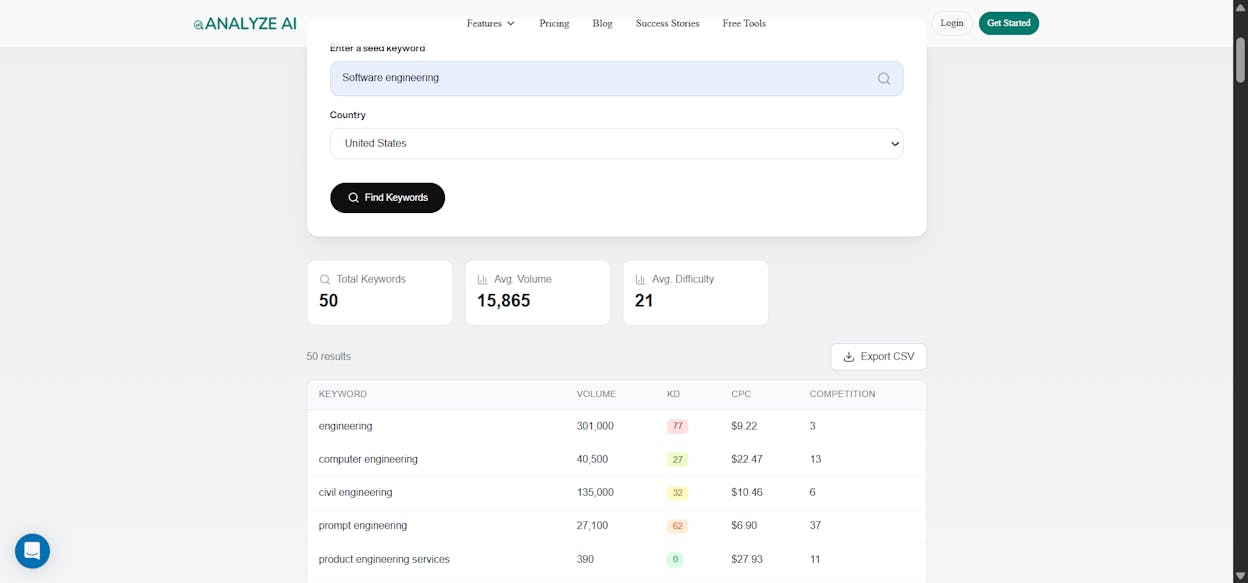Viewport: 1248px width, 583px height.
Task: Click the Login button
Action: 952,23
